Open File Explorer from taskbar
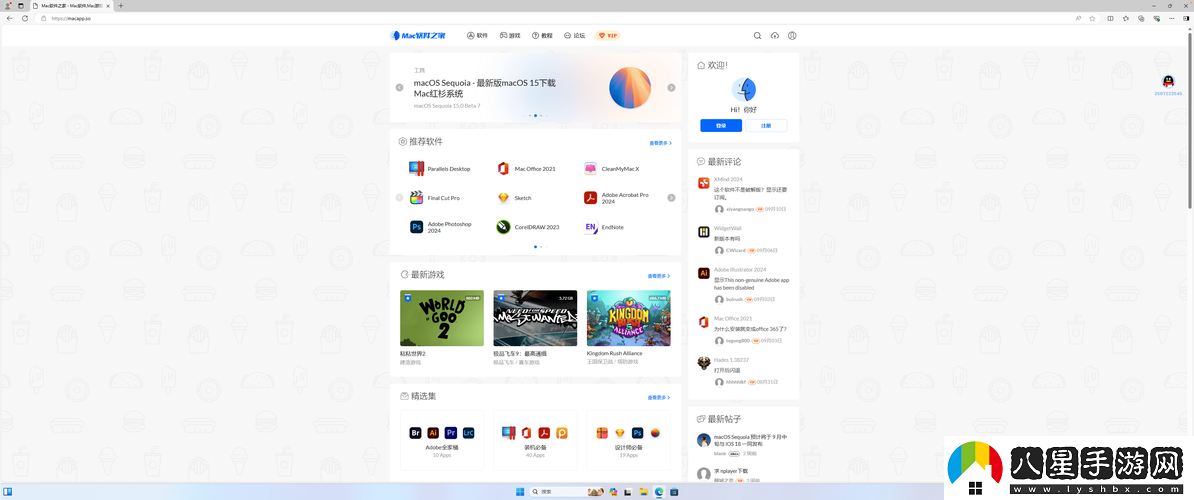 (643, 492)
